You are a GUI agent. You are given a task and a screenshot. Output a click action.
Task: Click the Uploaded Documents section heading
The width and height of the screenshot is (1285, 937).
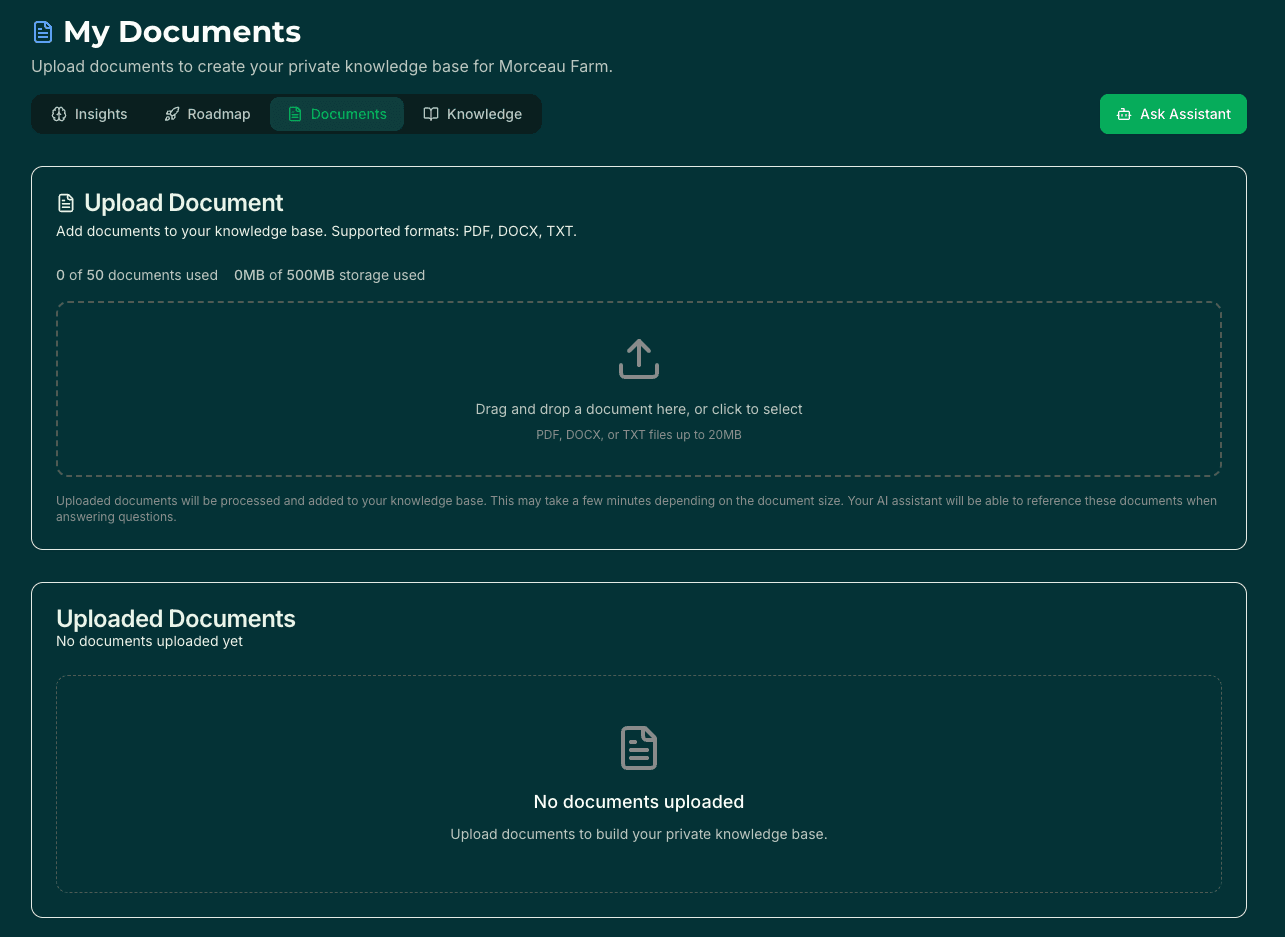point(176,618)
